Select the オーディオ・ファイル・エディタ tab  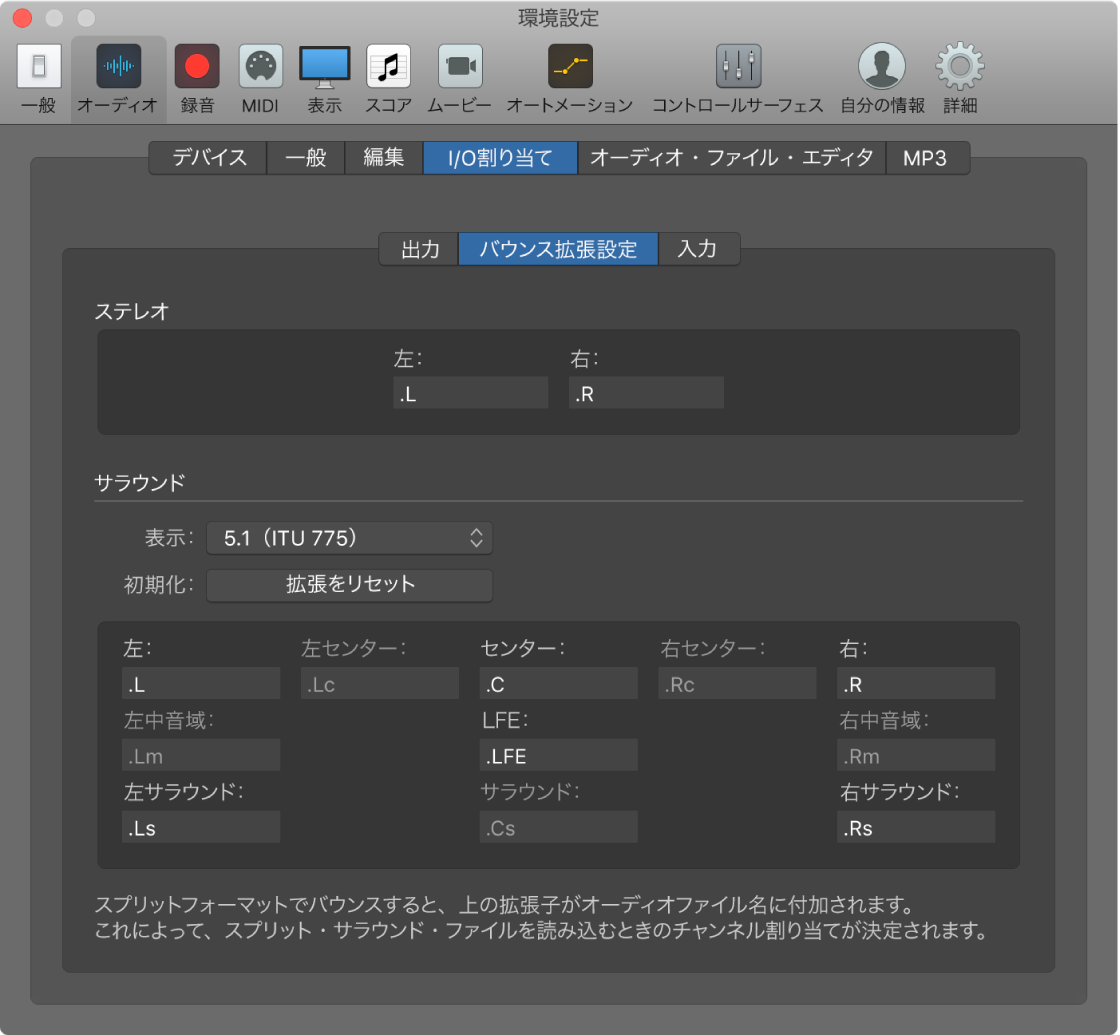pyautogui.click(x=732, y=157)
